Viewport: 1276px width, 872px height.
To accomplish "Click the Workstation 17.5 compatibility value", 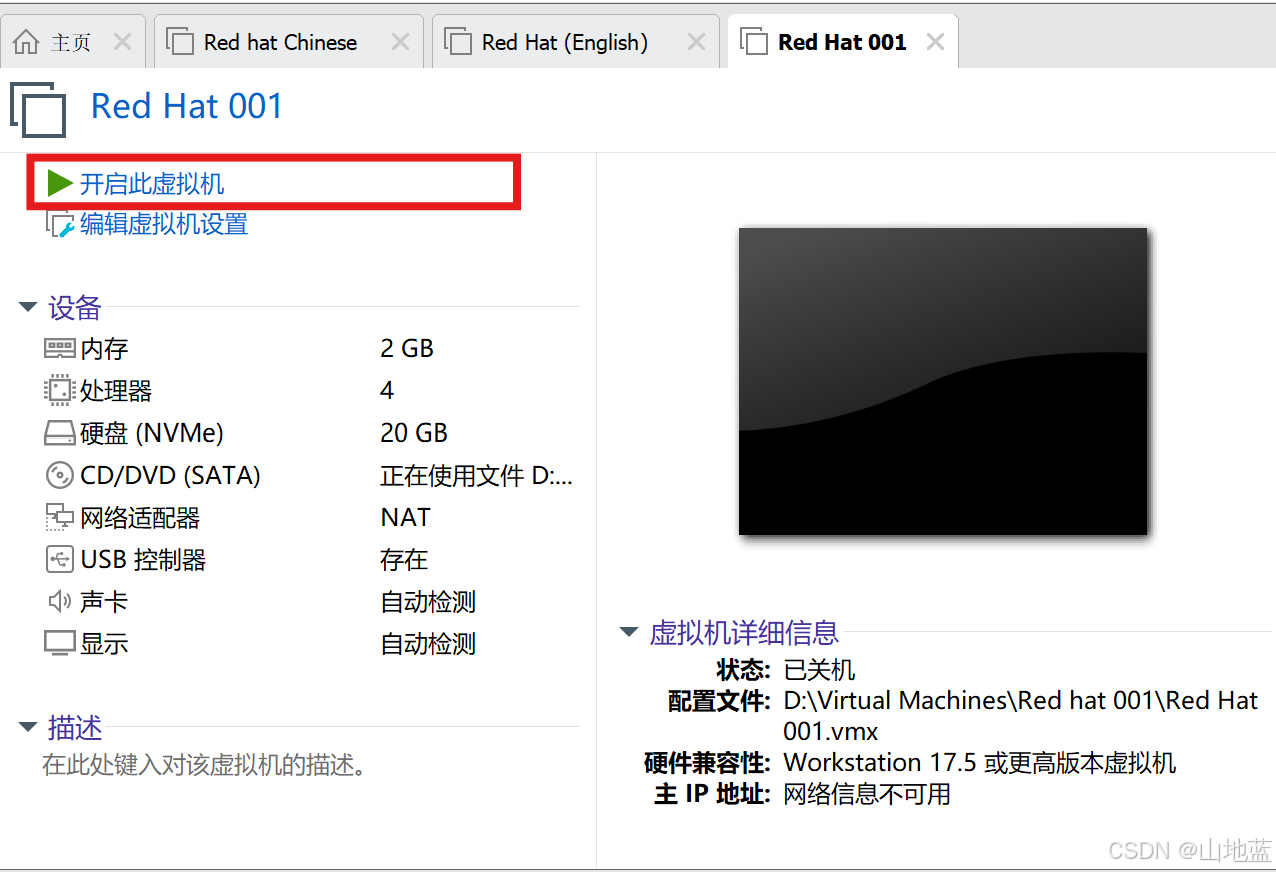I will click(980, 762).
